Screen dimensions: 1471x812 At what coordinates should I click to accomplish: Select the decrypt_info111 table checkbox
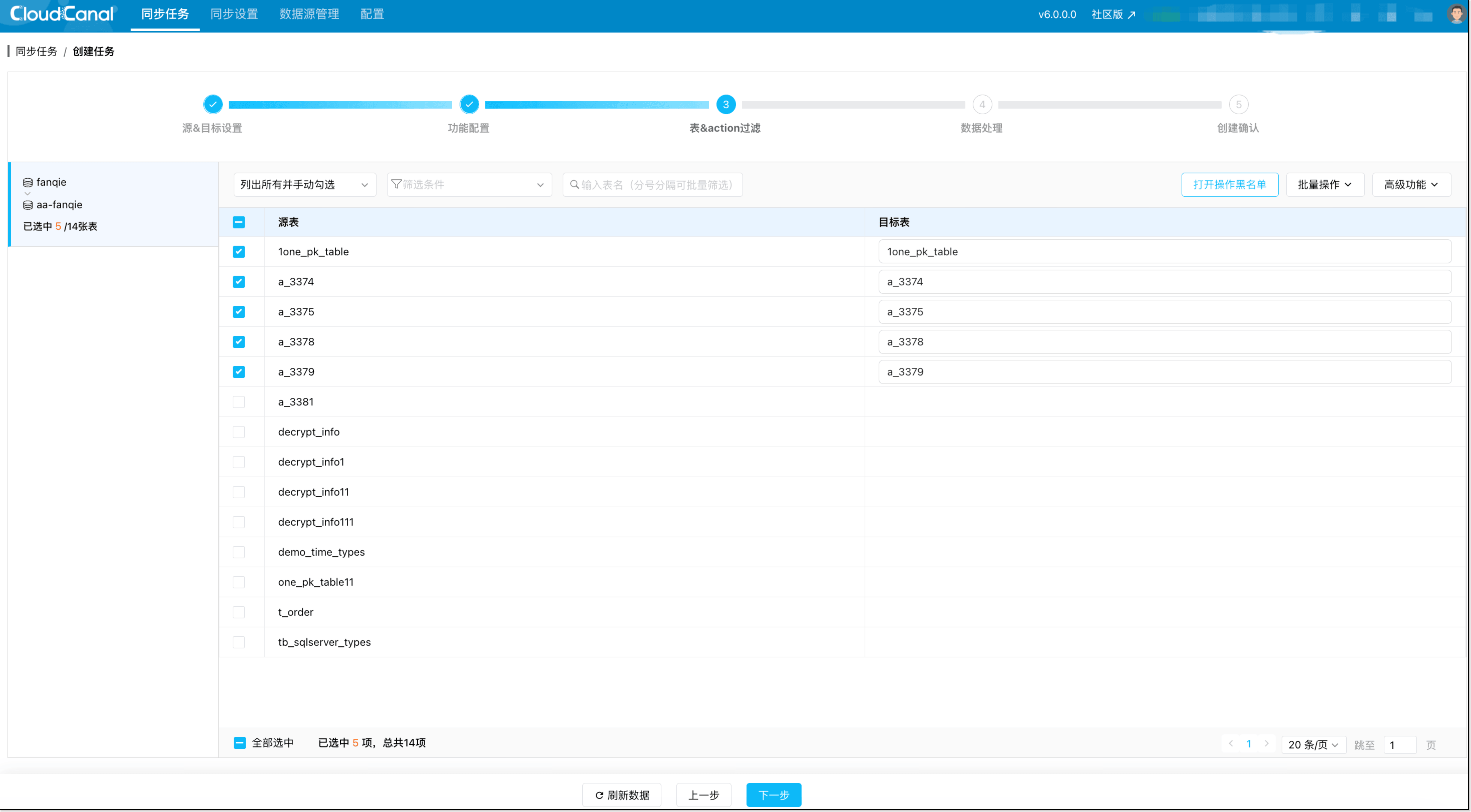(239, 522)
